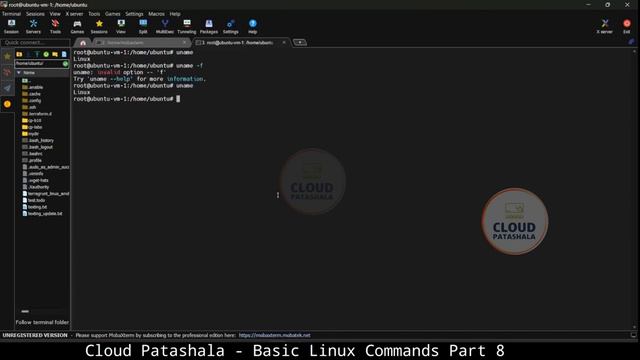Screen dimensions: 640x360
Task: Select the test.todo file
Action: coord(34,200)
